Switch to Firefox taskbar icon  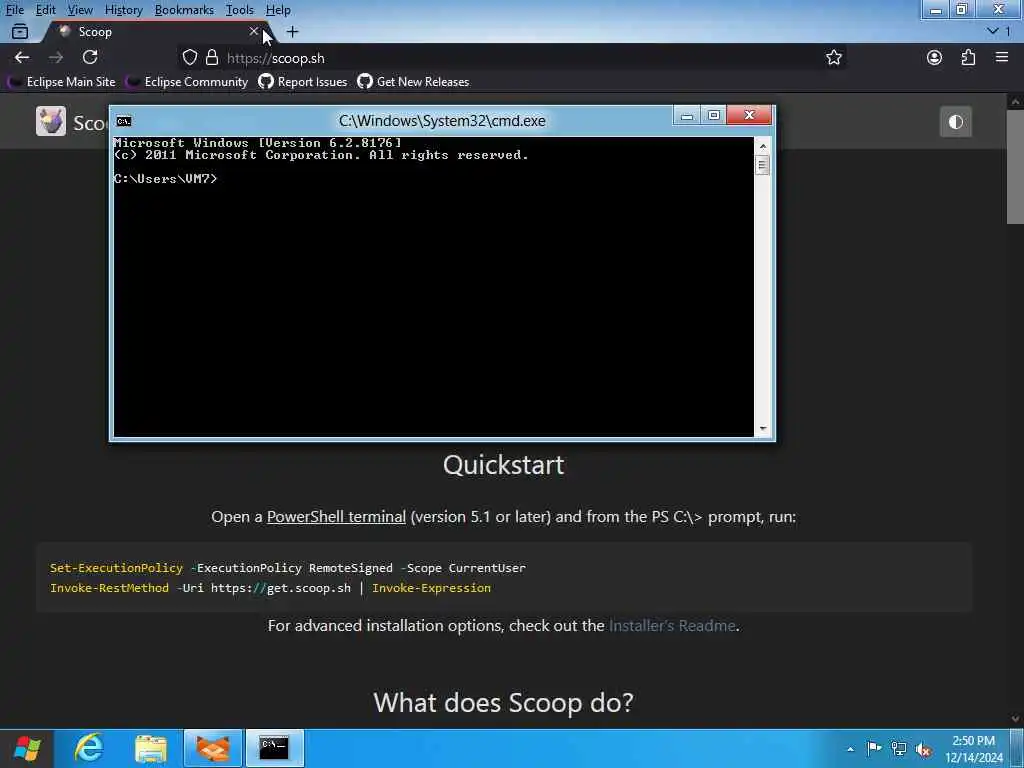pos(213,748)
